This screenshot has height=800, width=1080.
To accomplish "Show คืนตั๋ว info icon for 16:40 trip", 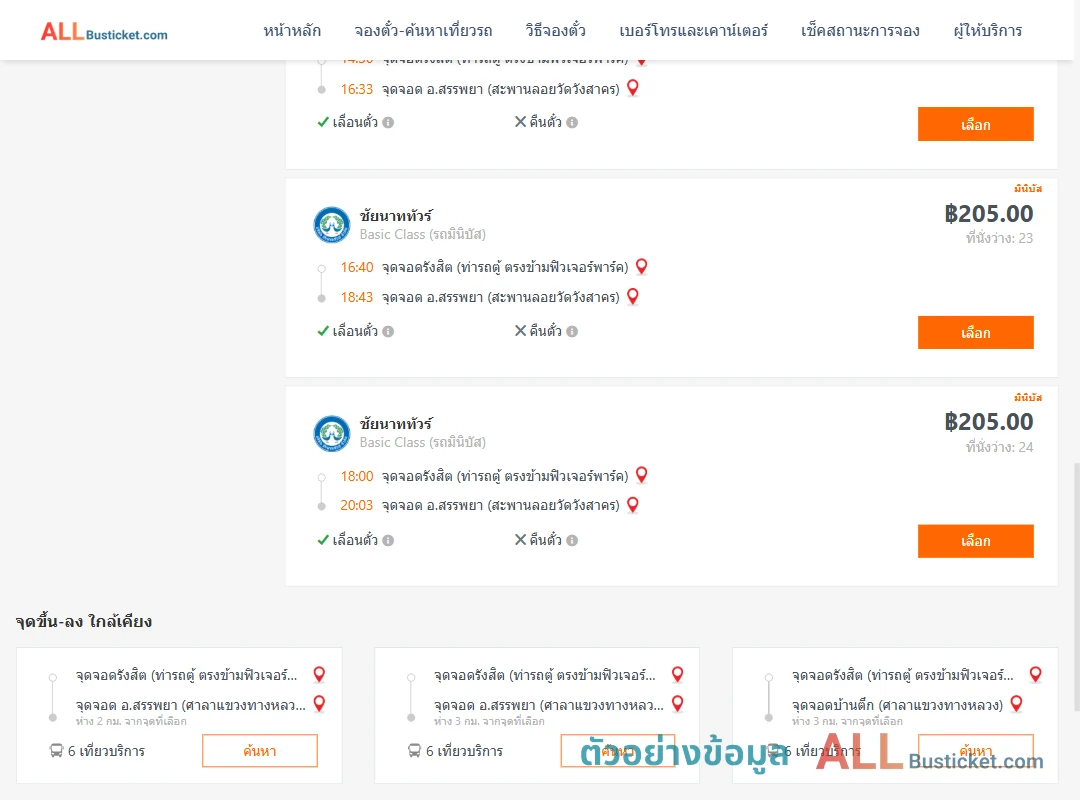I will [572, 331].
